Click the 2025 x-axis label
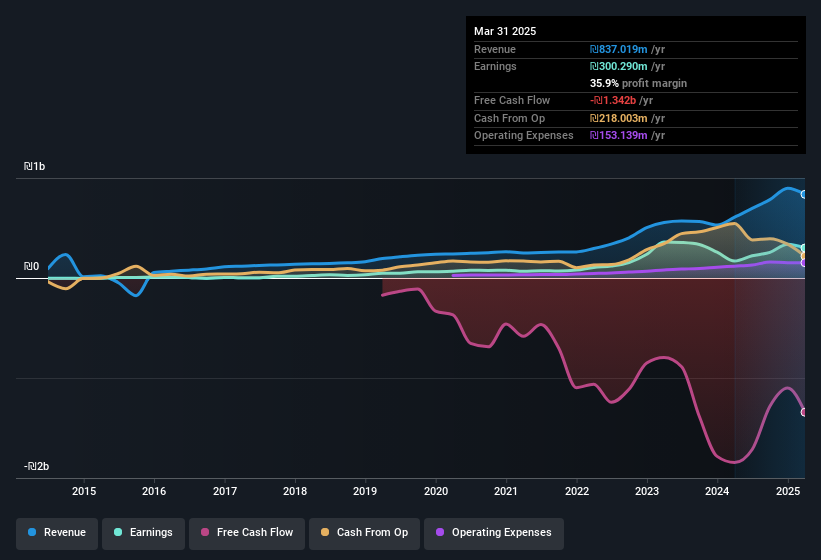 pos(788,491)
